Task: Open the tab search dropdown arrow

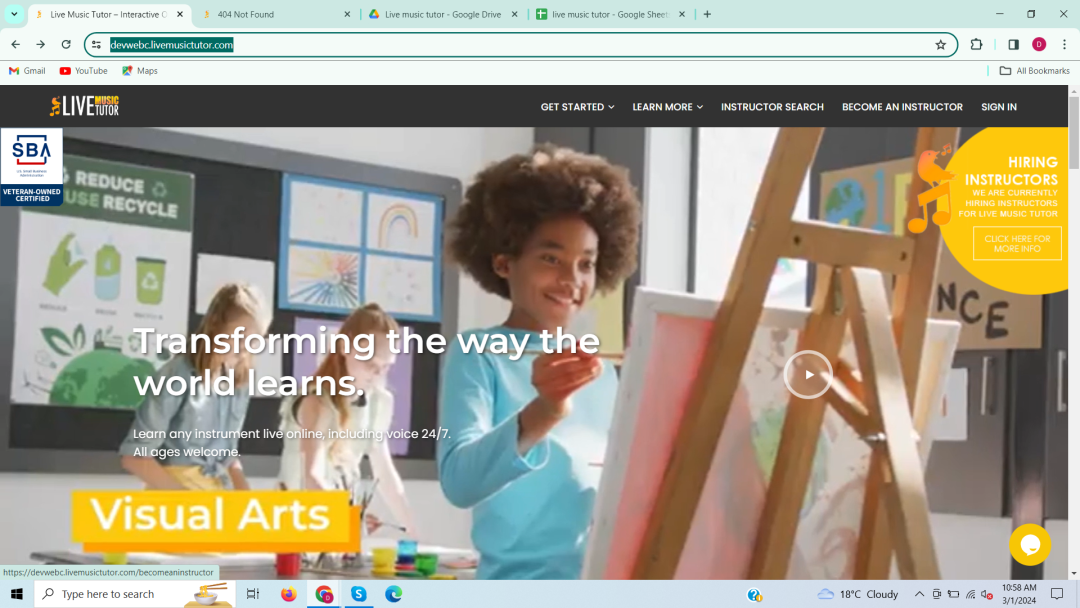Action: [x=14, y=14]
